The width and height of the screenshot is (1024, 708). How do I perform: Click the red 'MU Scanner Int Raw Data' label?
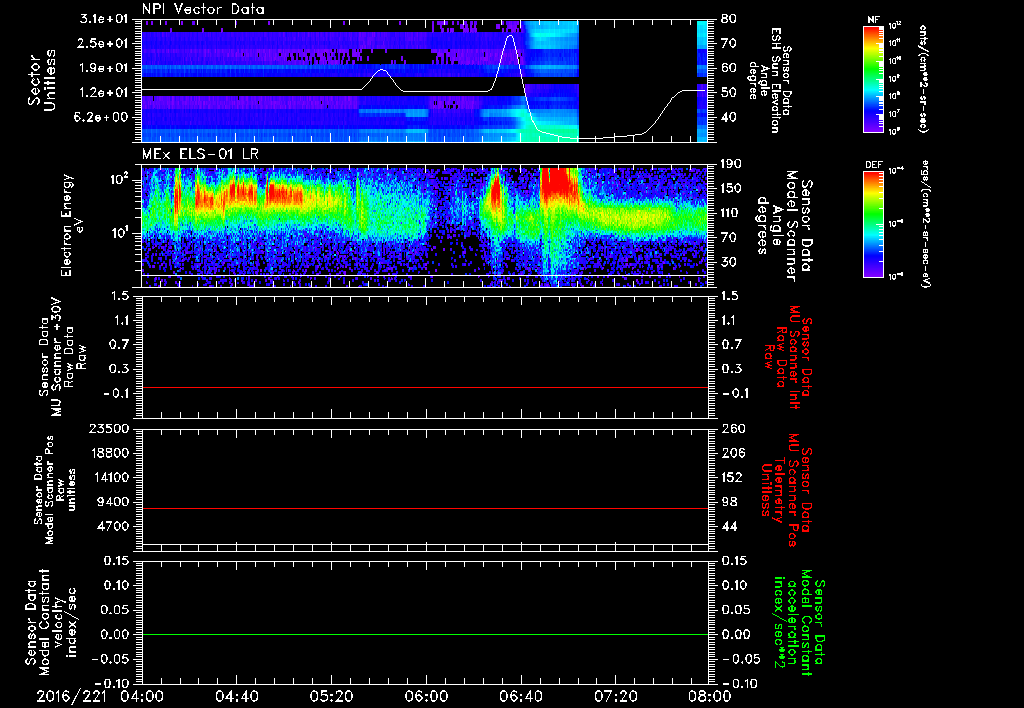tap(788, 357)
